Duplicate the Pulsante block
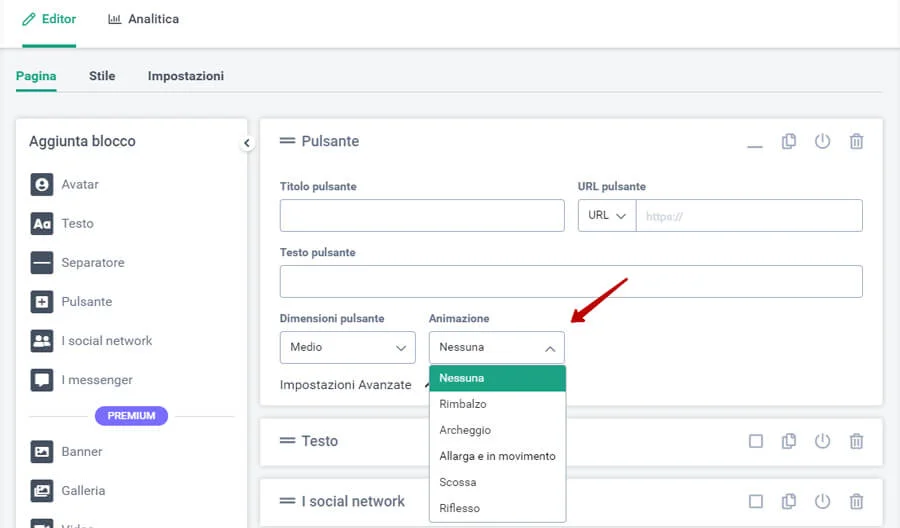 pos(789,142)
